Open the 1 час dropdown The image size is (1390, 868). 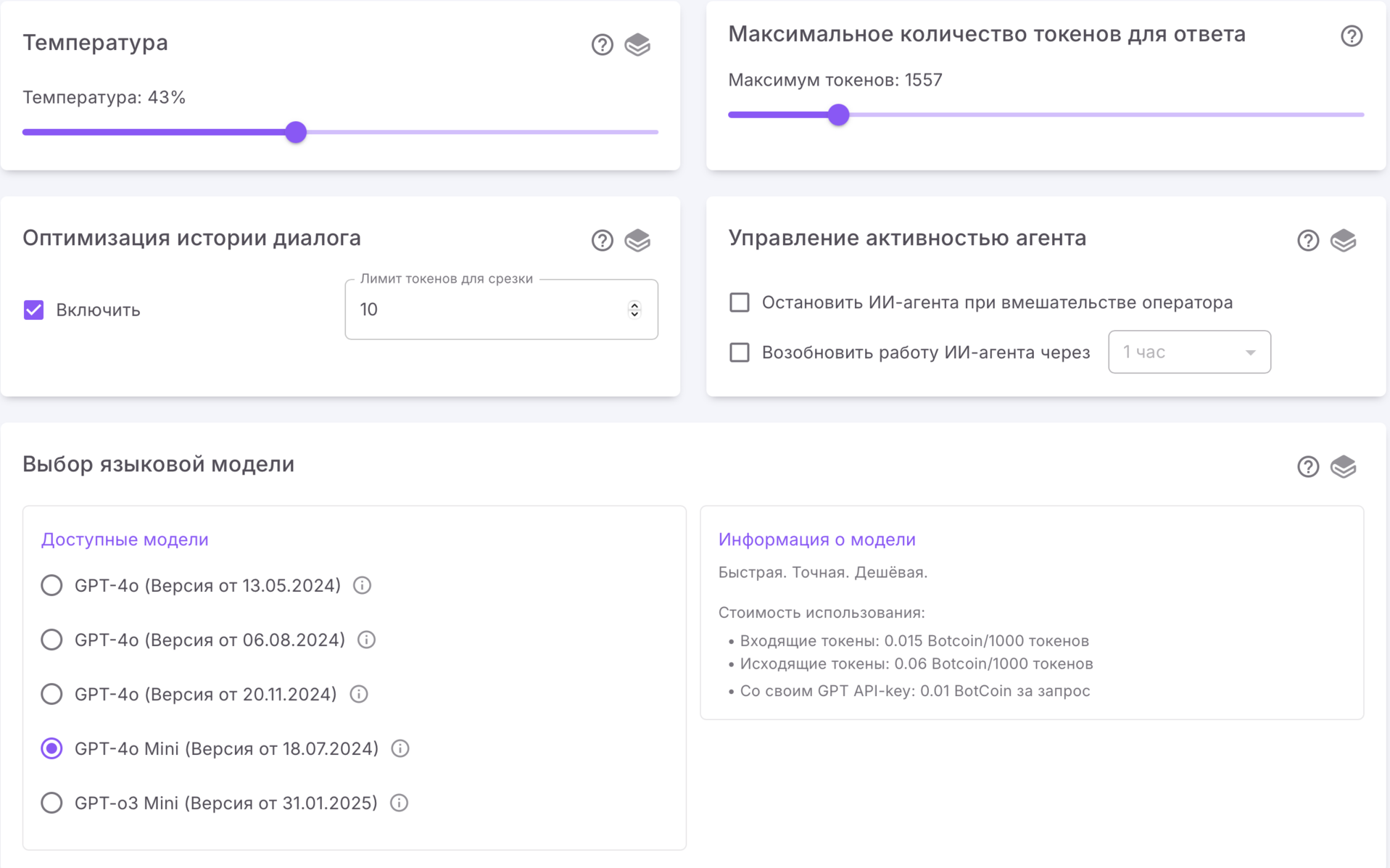coord(1188,352)
